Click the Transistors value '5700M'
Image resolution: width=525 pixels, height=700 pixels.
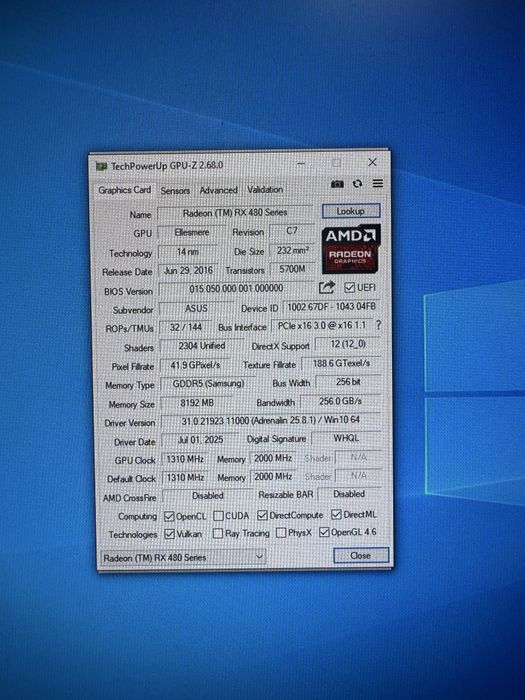292,269
